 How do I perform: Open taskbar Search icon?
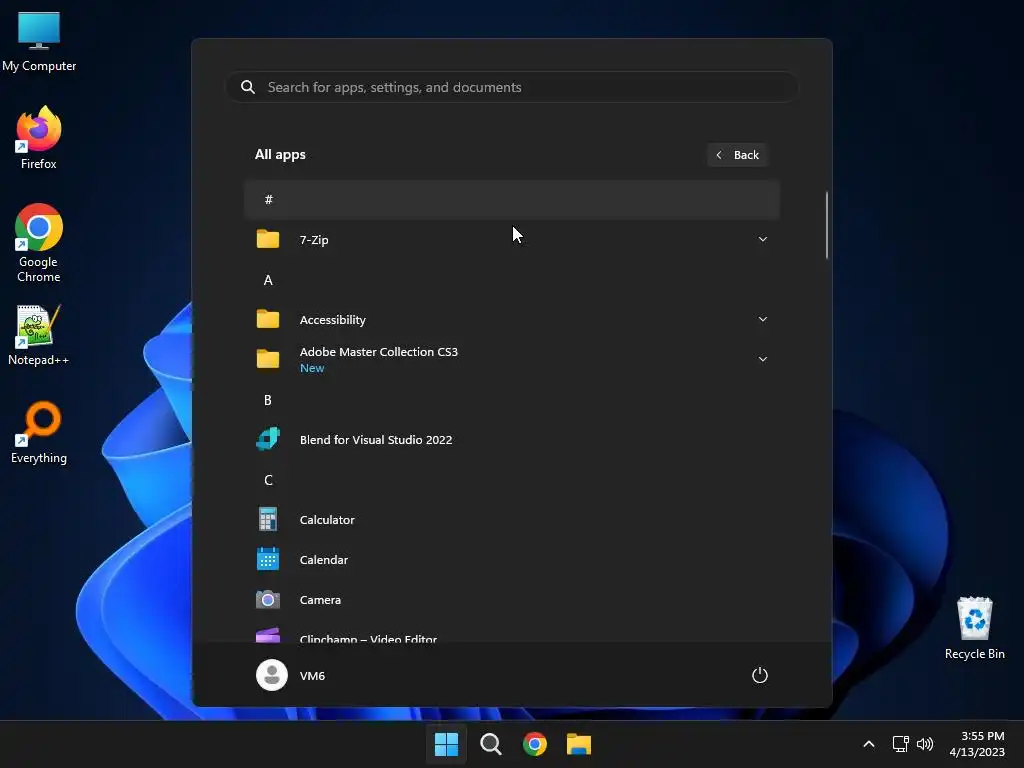(x=490, y=744)
